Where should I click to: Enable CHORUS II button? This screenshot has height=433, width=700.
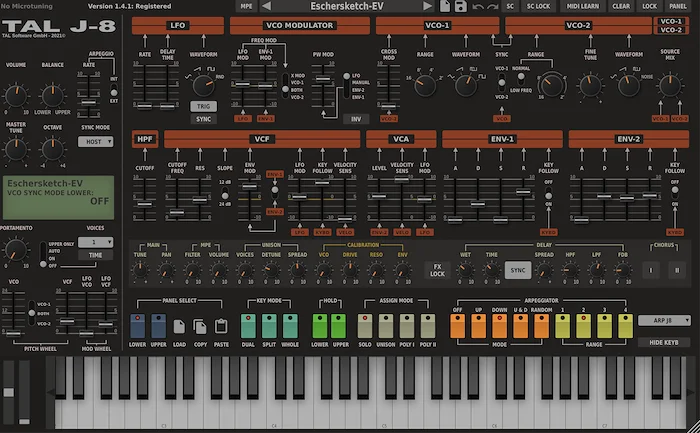point(677,270)
